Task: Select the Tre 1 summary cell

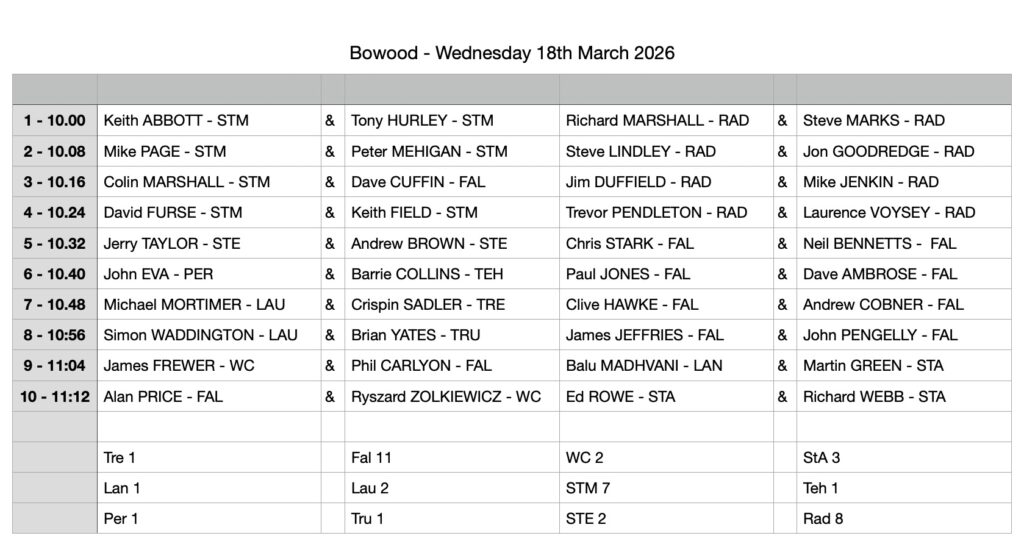Action: 119,458
